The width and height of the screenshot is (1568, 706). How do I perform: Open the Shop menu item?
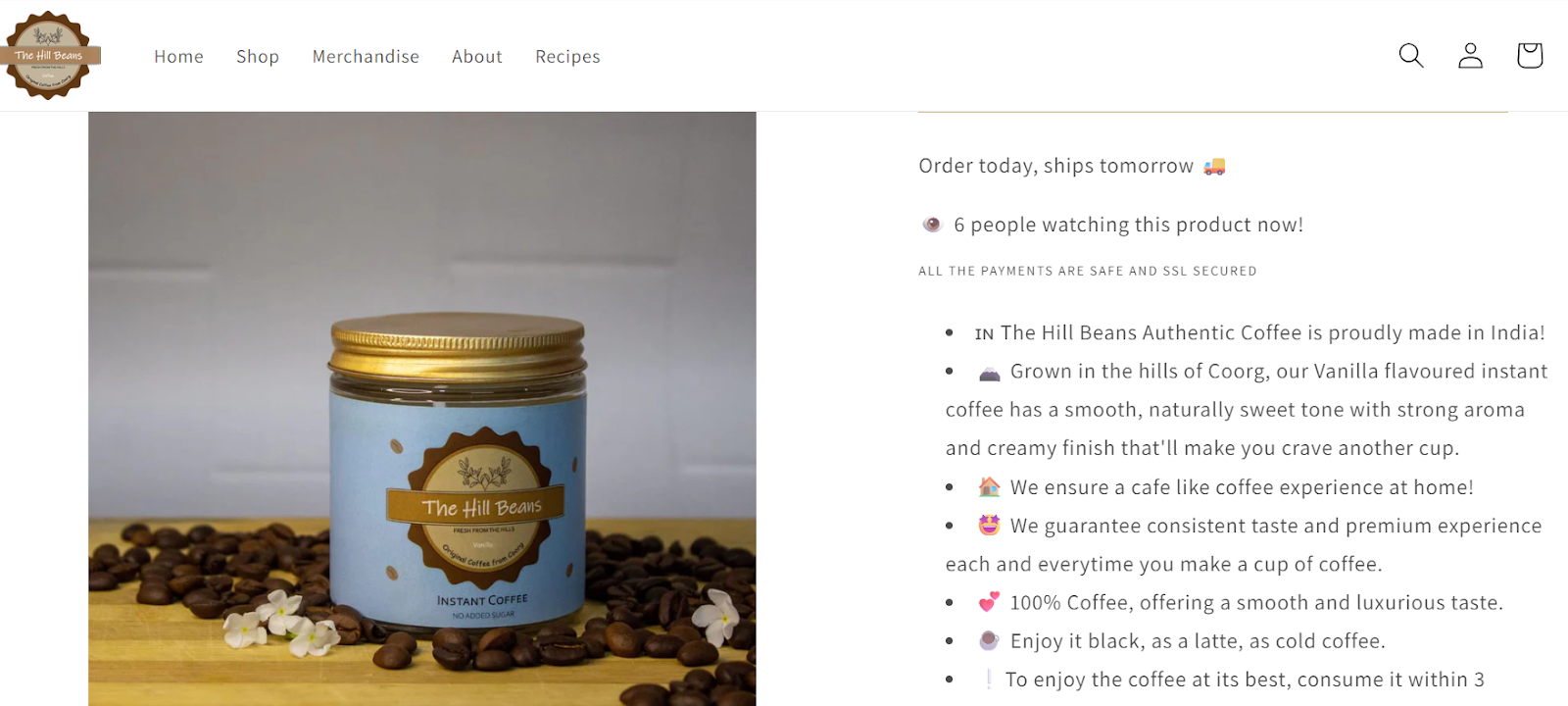(x=257, y=56)
